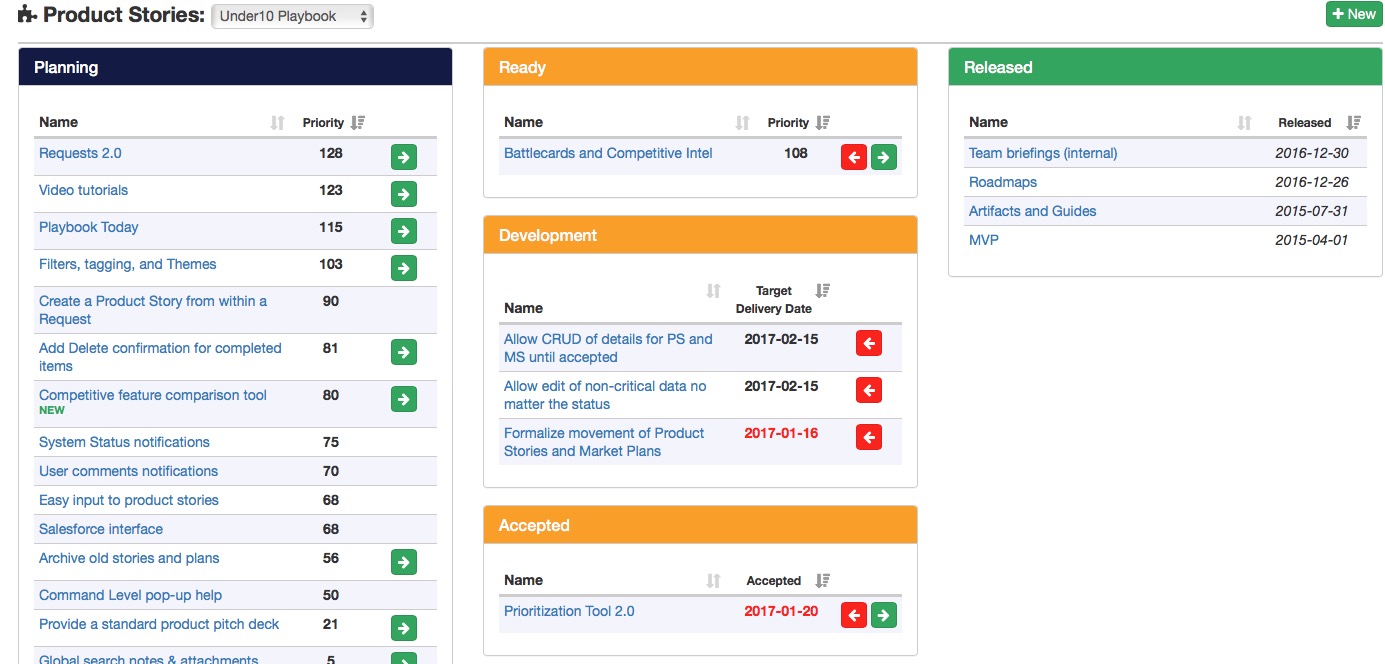The height and width of the screenshot is (664, 1385).
Task: Click priority value 108 for Battlecards
Action: pyautogui.click(x=796, y=153)
